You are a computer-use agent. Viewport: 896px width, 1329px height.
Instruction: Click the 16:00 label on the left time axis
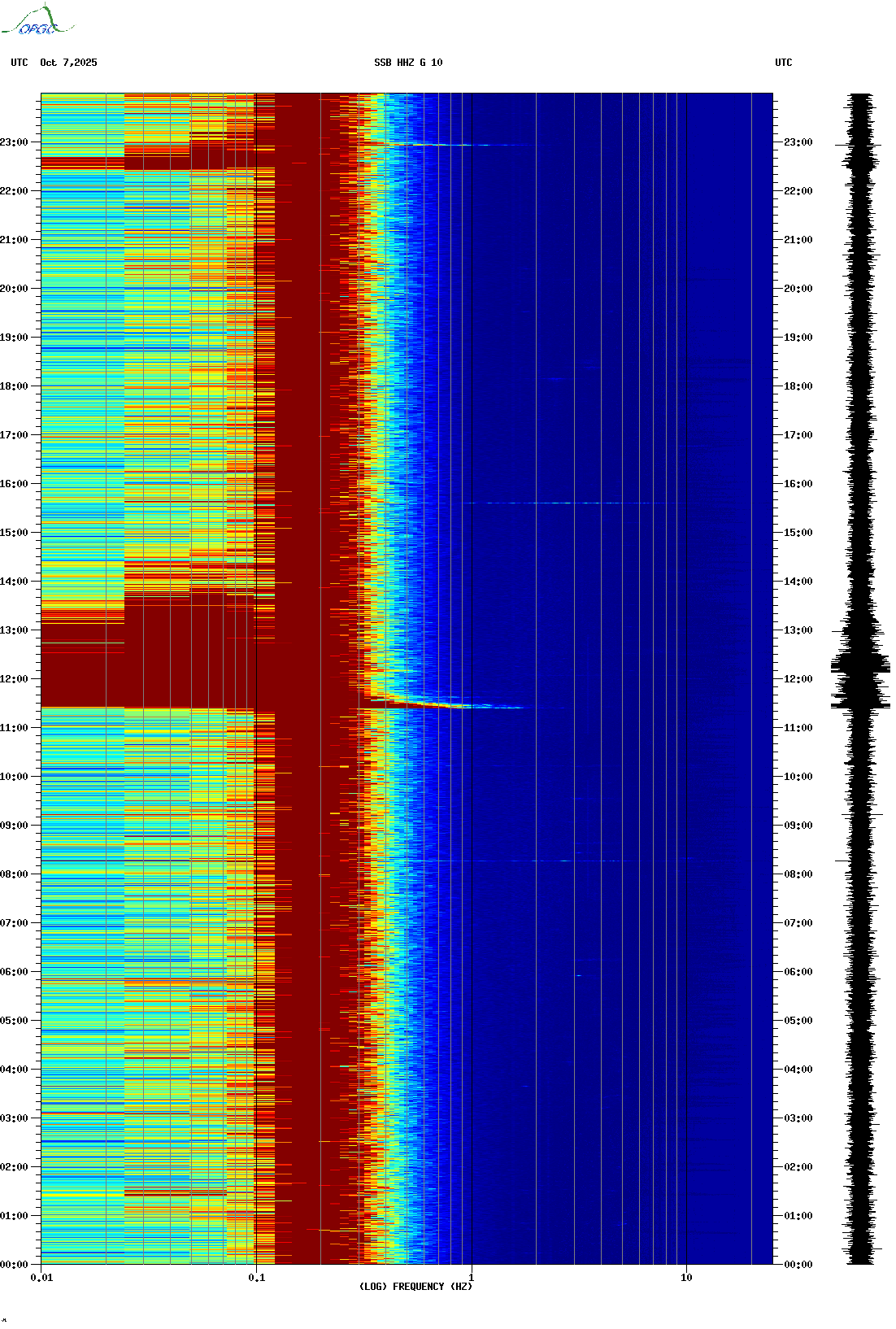14,484
